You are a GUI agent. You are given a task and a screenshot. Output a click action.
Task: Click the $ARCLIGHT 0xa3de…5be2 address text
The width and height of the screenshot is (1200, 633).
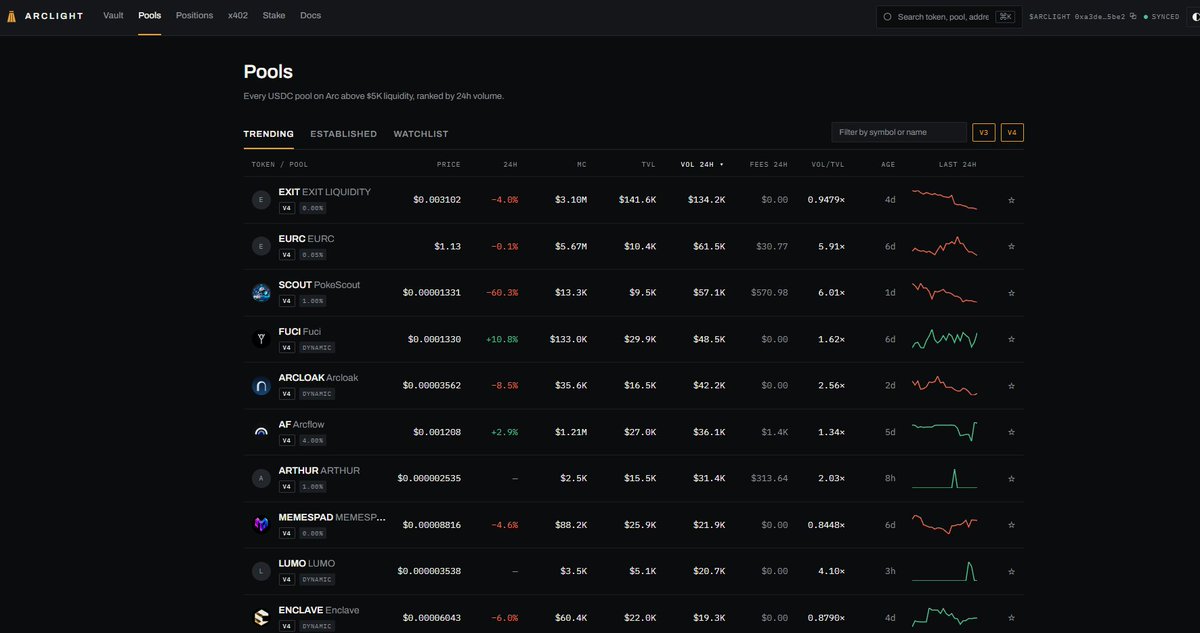pos(1077,17)
